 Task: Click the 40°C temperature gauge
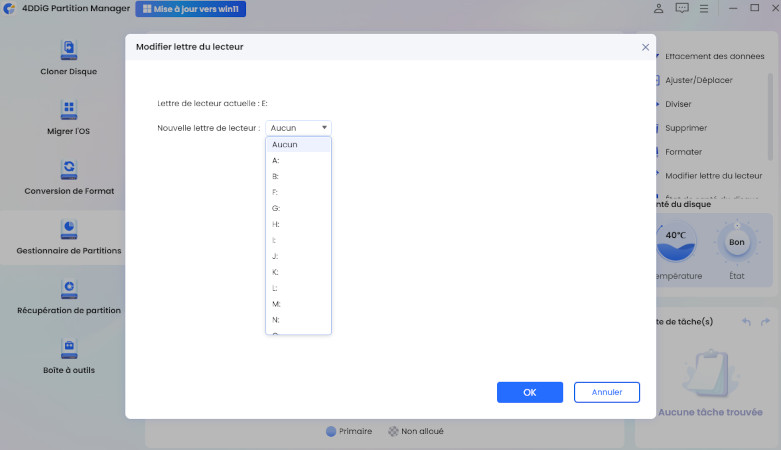pos(676,242)
